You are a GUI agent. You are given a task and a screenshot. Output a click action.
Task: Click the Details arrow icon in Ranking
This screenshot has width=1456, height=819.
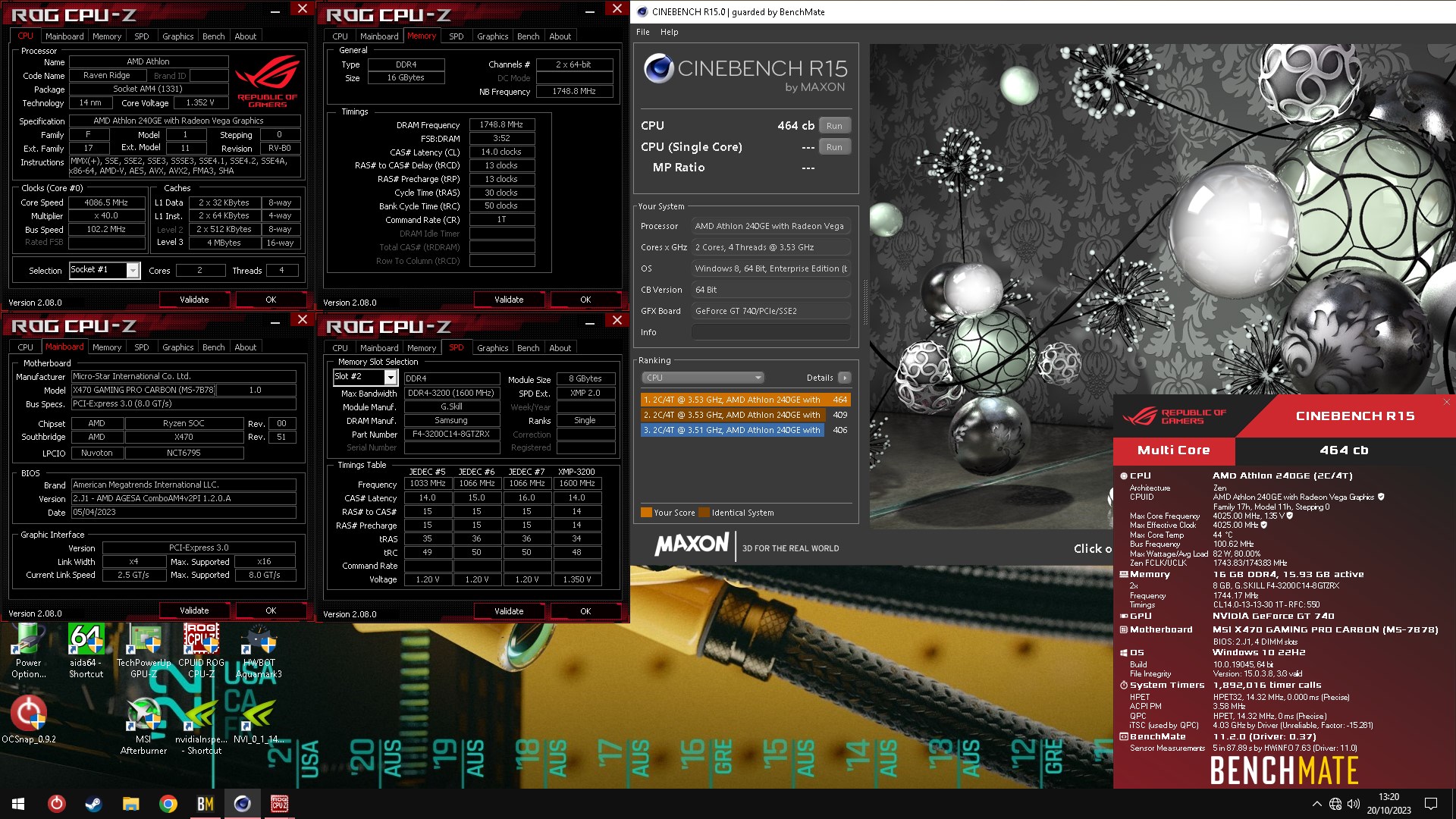[844, 378]
